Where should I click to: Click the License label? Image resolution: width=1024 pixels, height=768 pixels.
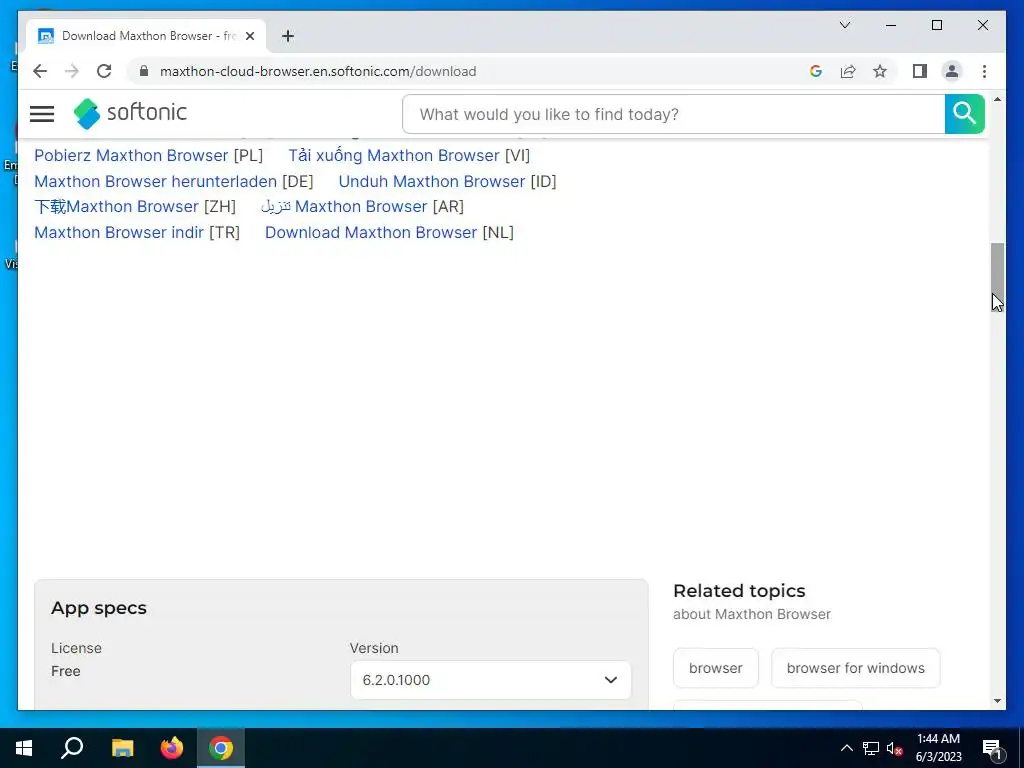click(76, 648)
